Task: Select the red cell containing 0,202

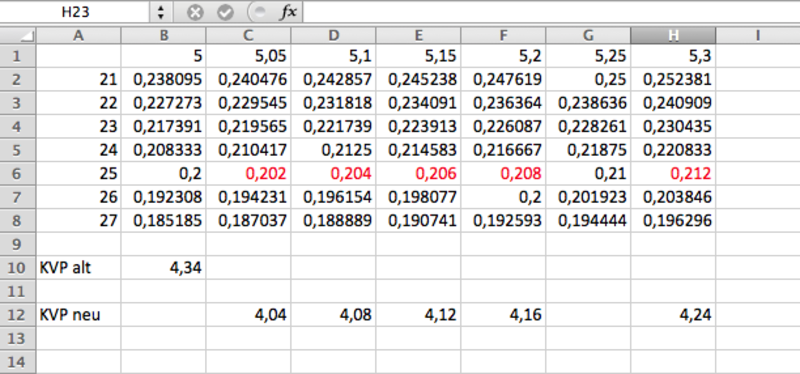Action: click(248, 173)
